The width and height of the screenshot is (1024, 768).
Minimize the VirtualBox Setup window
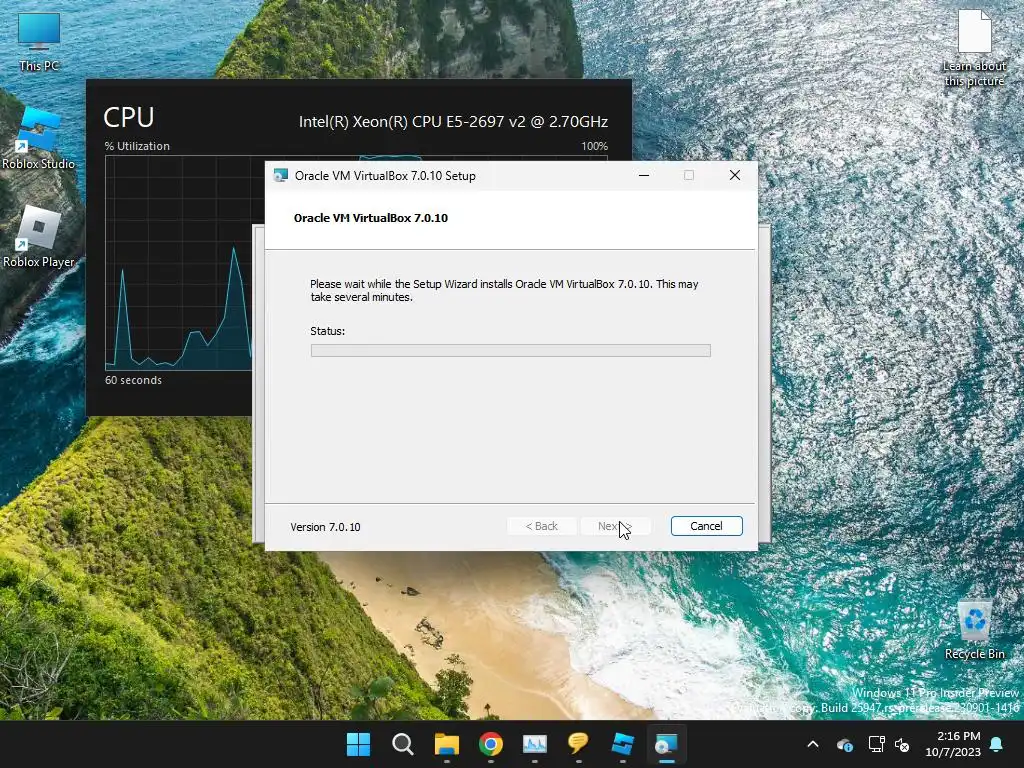pyautogui.click(x=643, y=175)
